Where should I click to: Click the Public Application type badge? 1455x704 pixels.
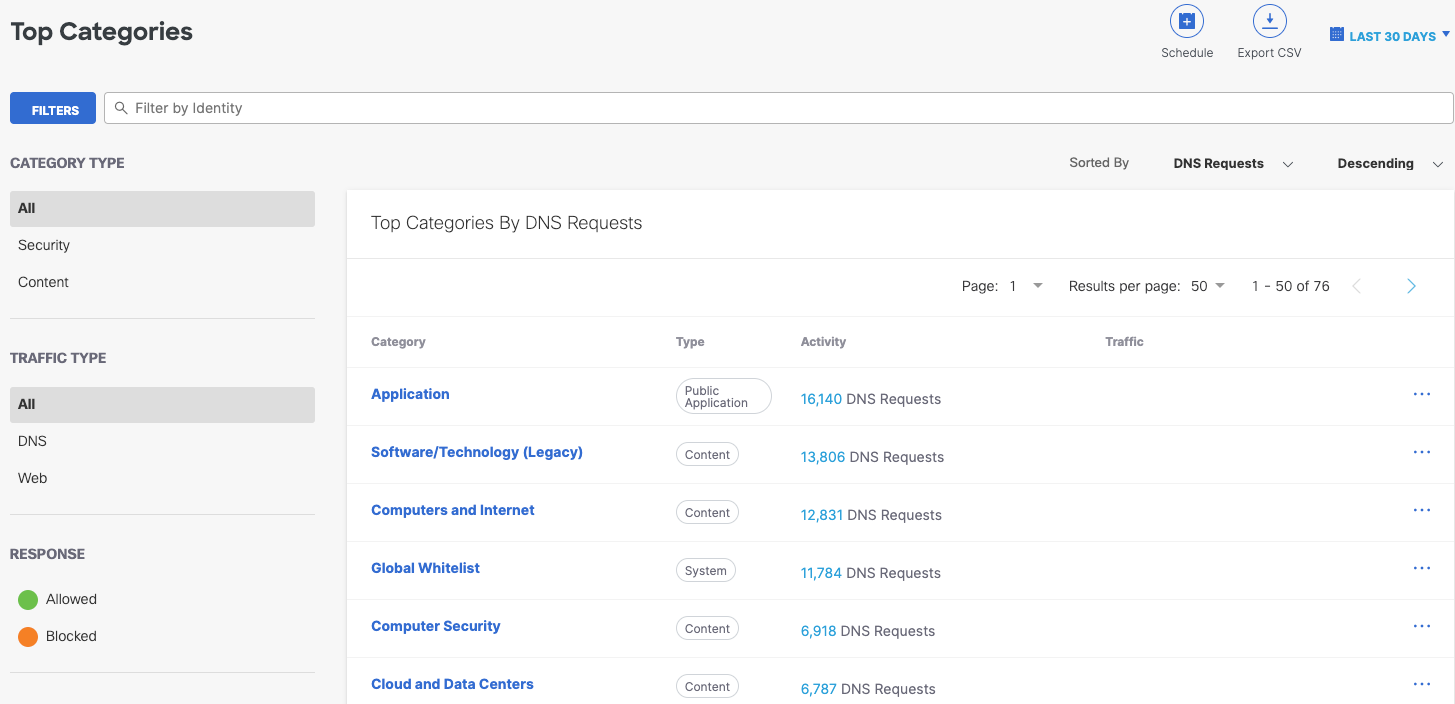tap(724, 396)
